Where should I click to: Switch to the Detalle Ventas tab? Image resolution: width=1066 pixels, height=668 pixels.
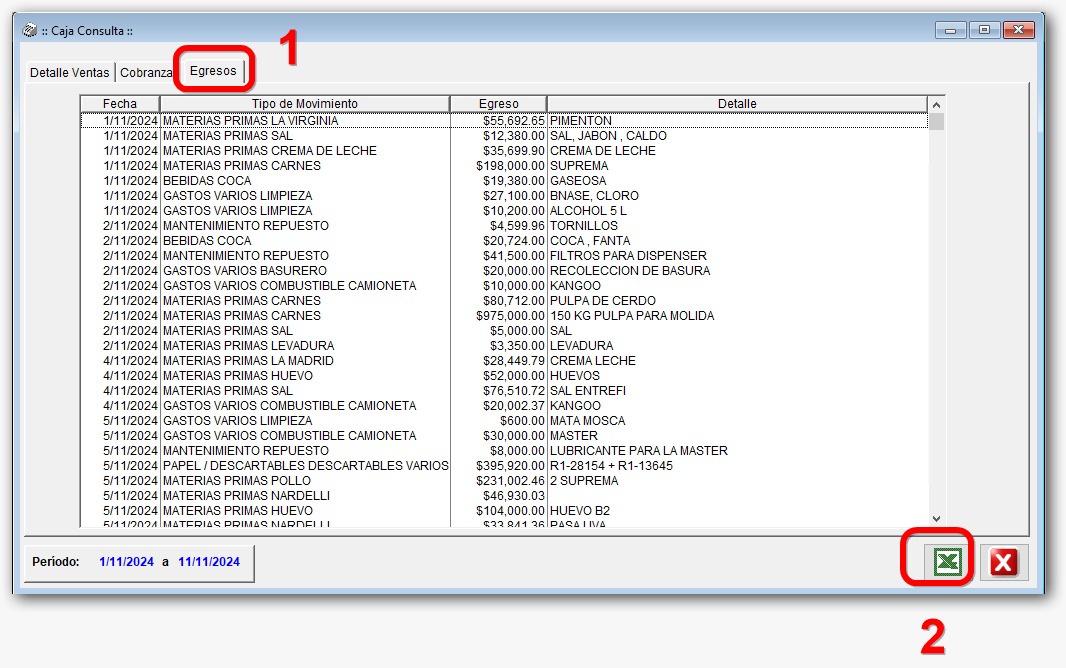[68, 72]
